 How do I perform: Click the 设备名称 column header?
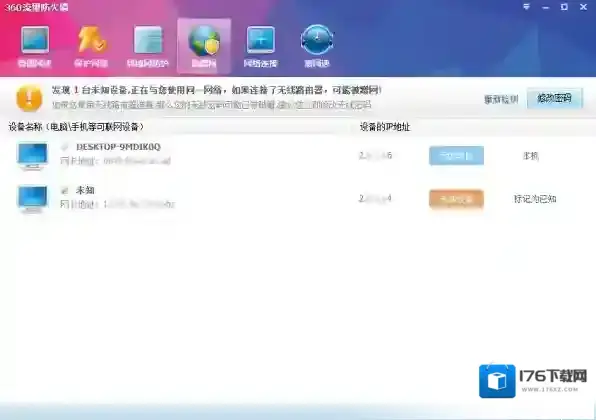[x=76, y=127]
